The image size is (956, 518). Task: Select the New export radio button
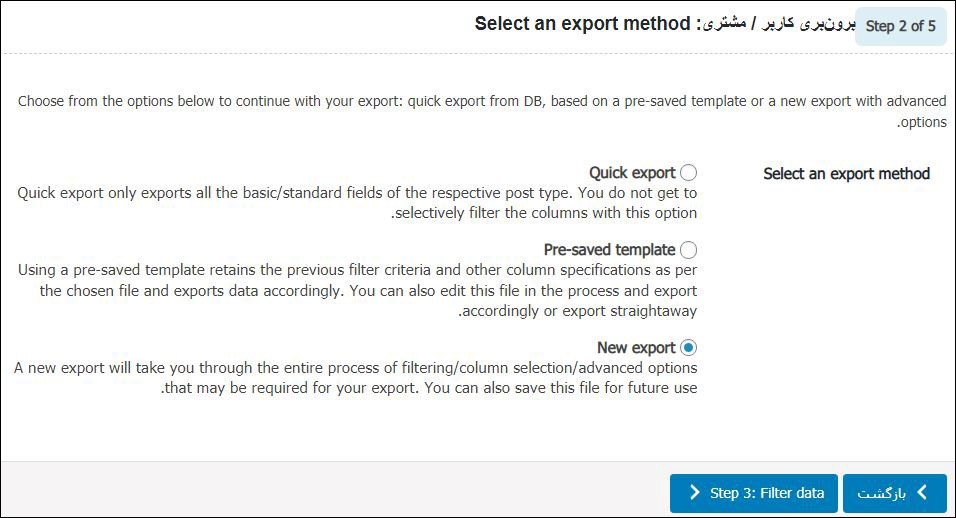coord(688,347)
